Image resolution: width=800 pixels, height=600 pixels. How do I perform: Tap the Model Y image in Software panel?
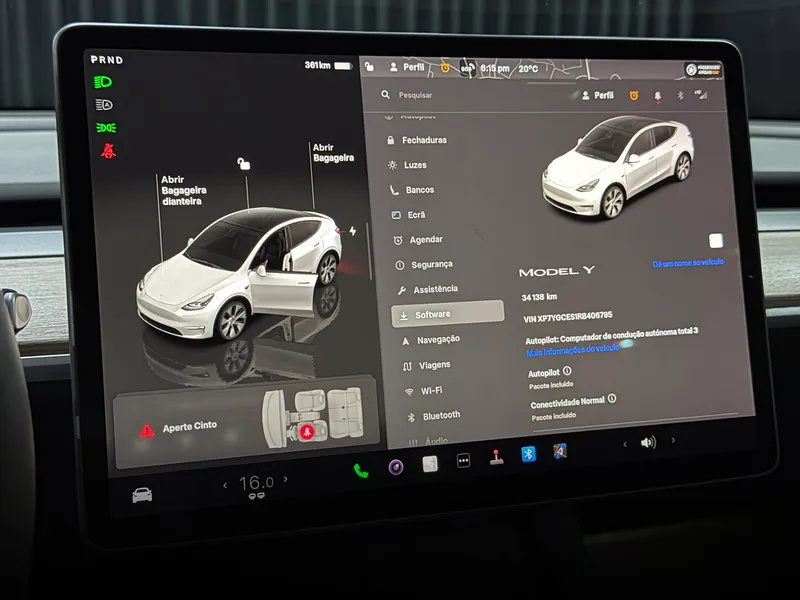[x=618, y=166]
